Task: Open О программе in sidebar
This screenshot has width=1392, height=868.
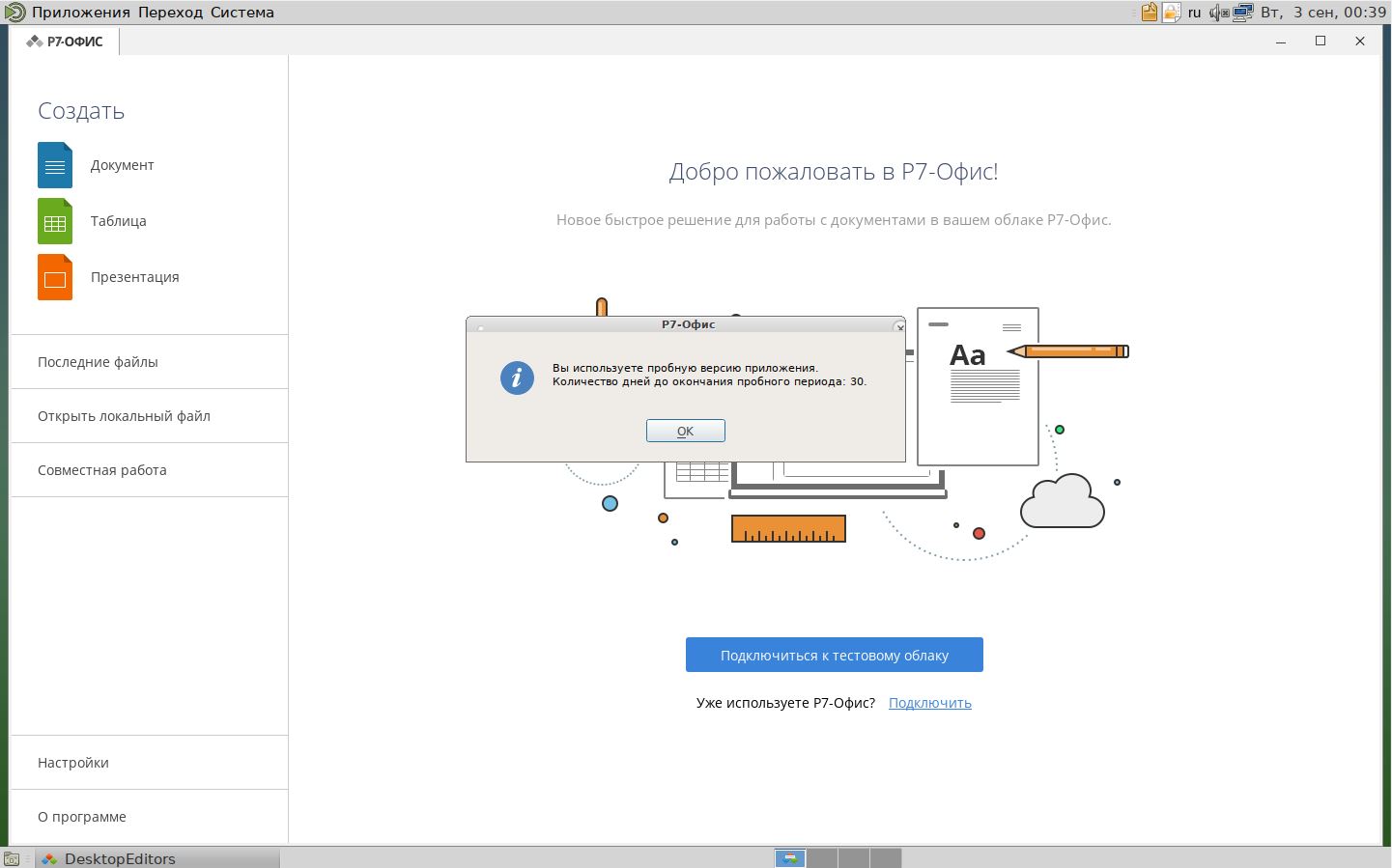Action: click(x=149, y=817)
